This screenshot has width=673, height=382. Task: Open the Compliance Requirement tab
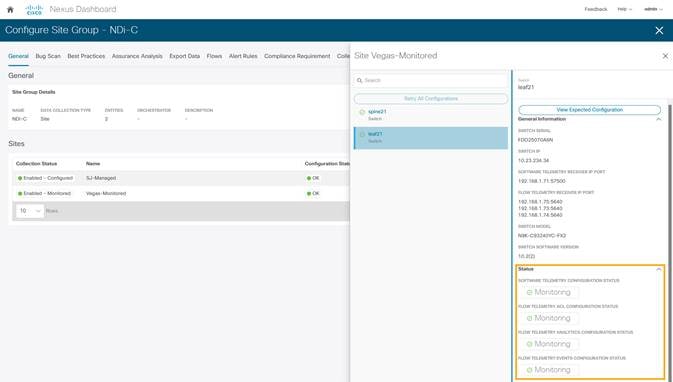pyautogui.click(x=297, y=56)
